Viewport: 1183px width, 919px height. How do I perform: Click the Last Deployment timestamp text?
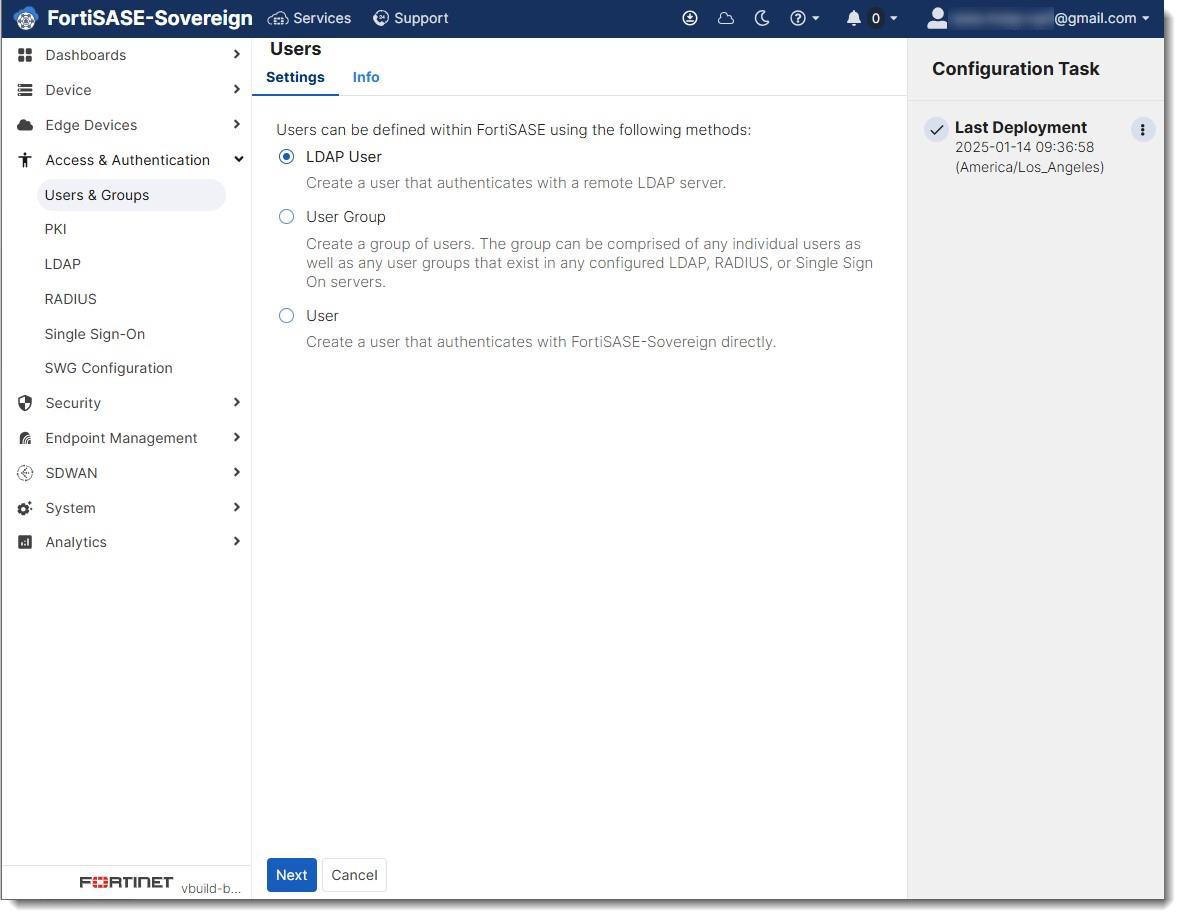click(1031, 158)
